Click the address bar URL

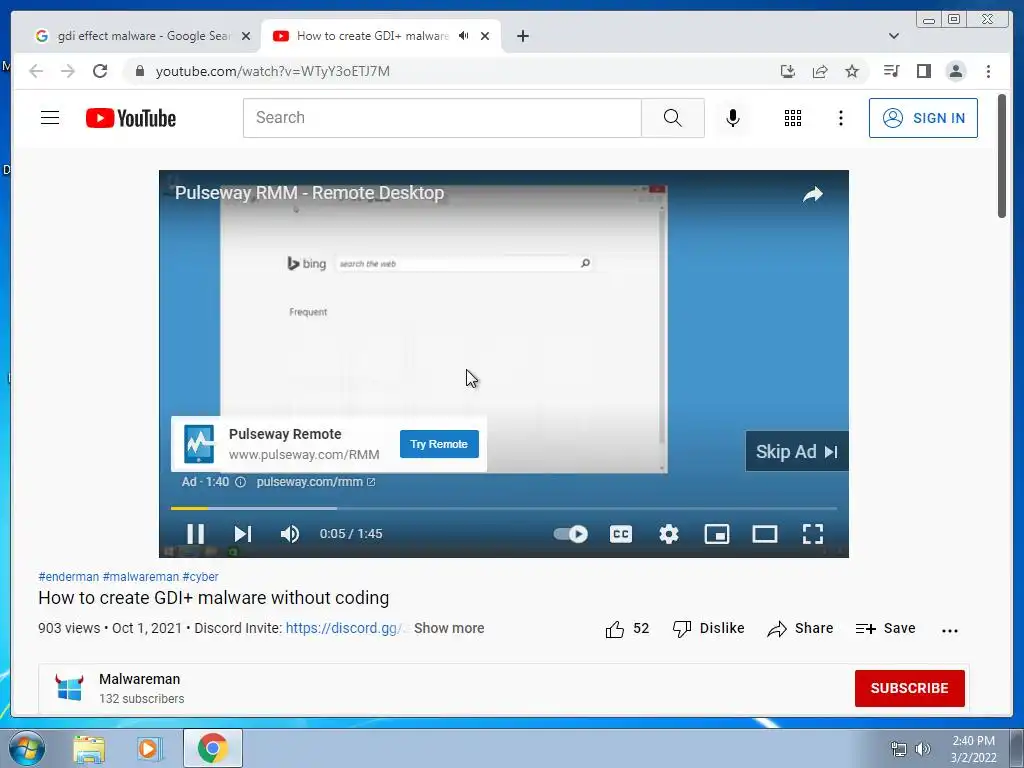coord(272,71)
